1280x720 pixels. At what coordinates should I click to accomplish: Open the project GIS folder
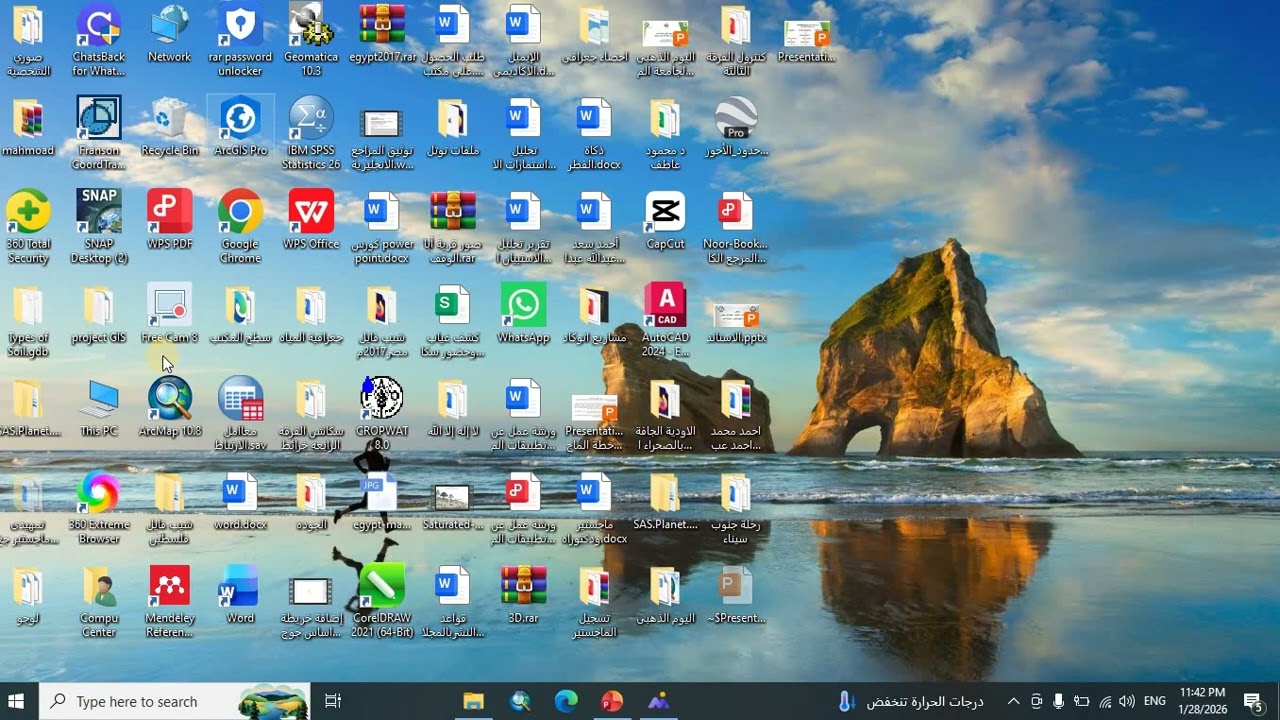99,314
